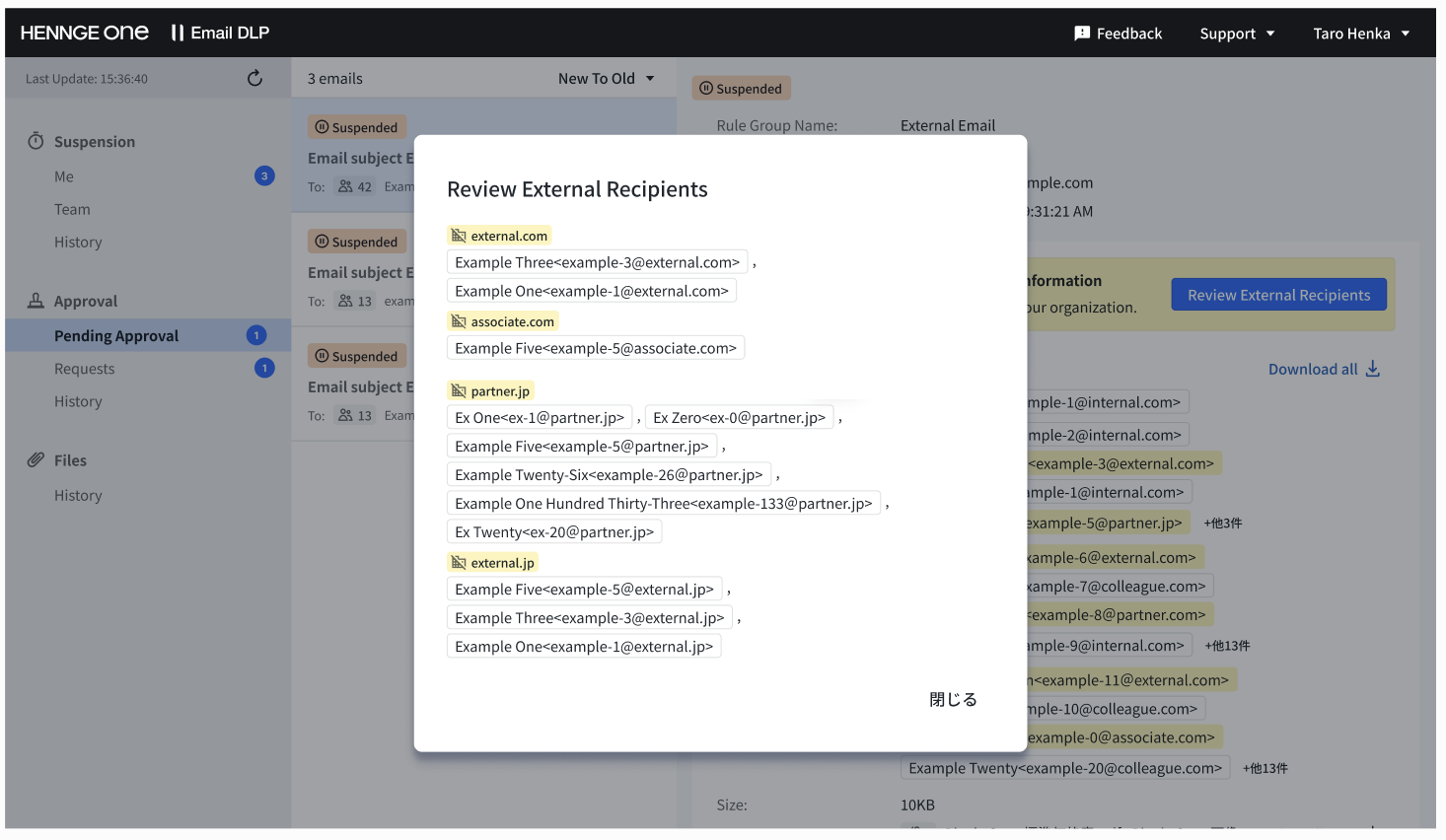This screenshot has width=1446, height=840.
Task: Open the New To Old sort dropdown
Action: pos(607,78)
